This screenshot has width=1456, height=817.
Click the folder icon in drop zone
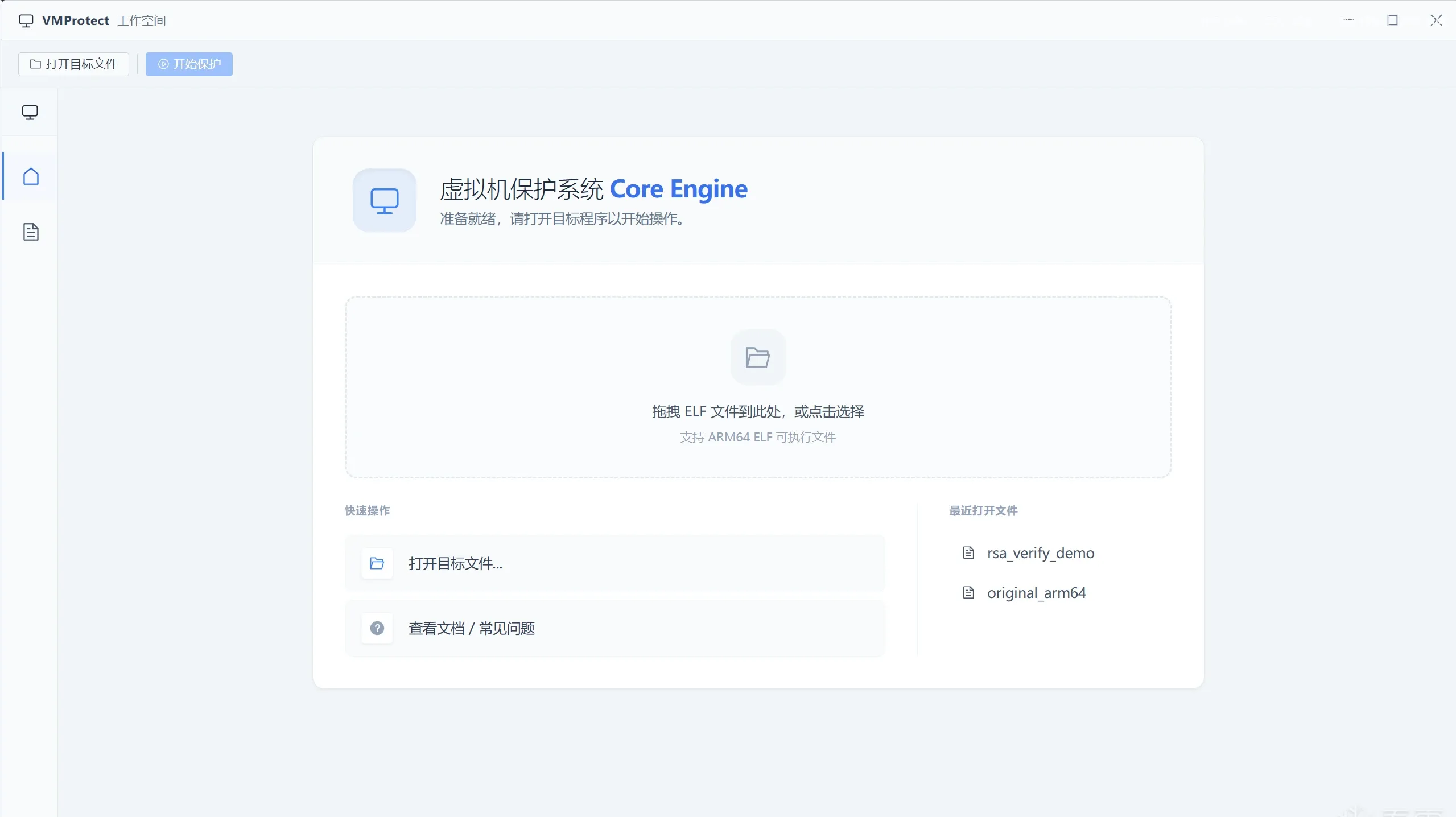pos(758,357)
